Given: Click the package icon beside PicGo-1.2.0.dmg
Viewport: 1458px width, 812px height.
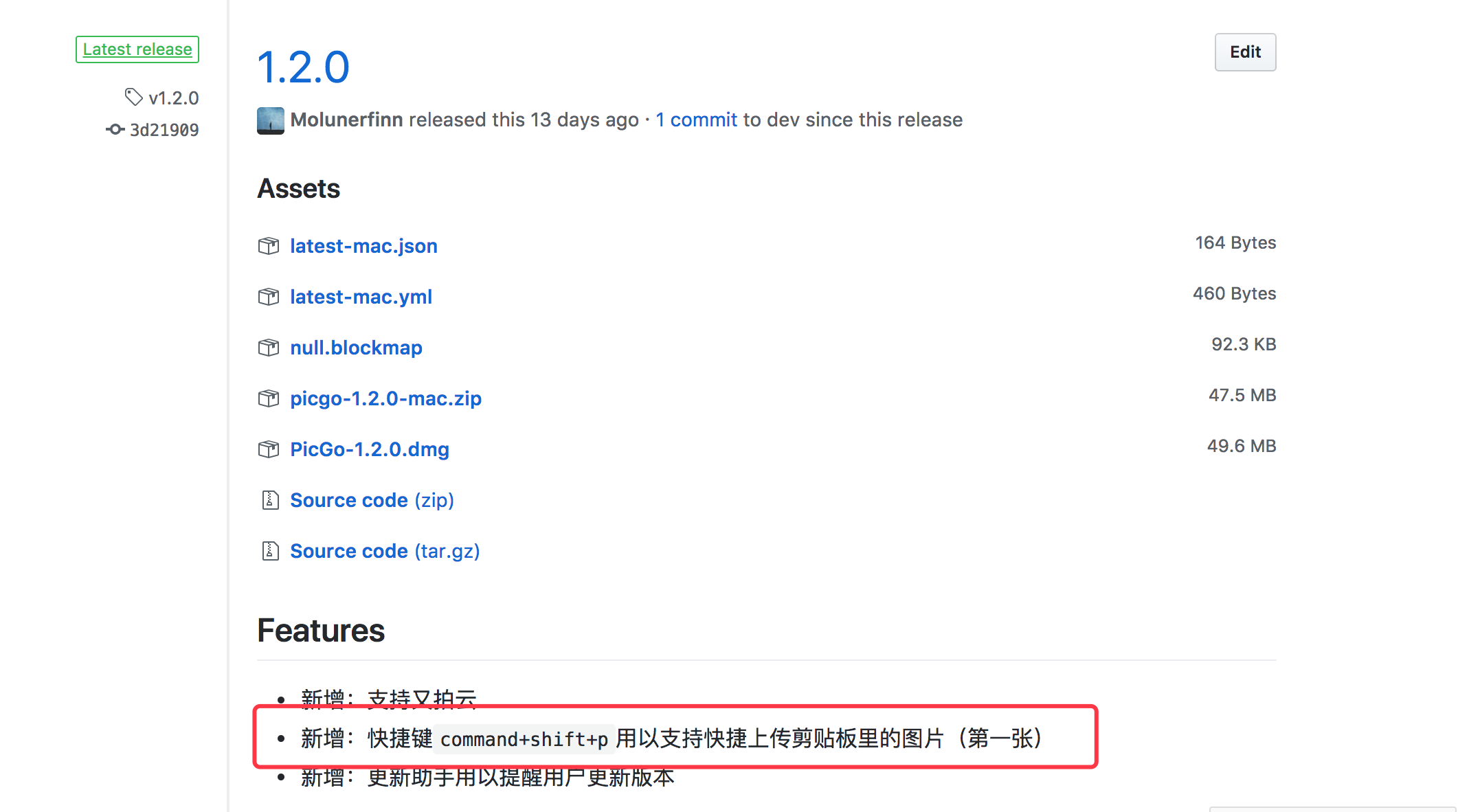Looking at the screenshot, I should 269,449.
